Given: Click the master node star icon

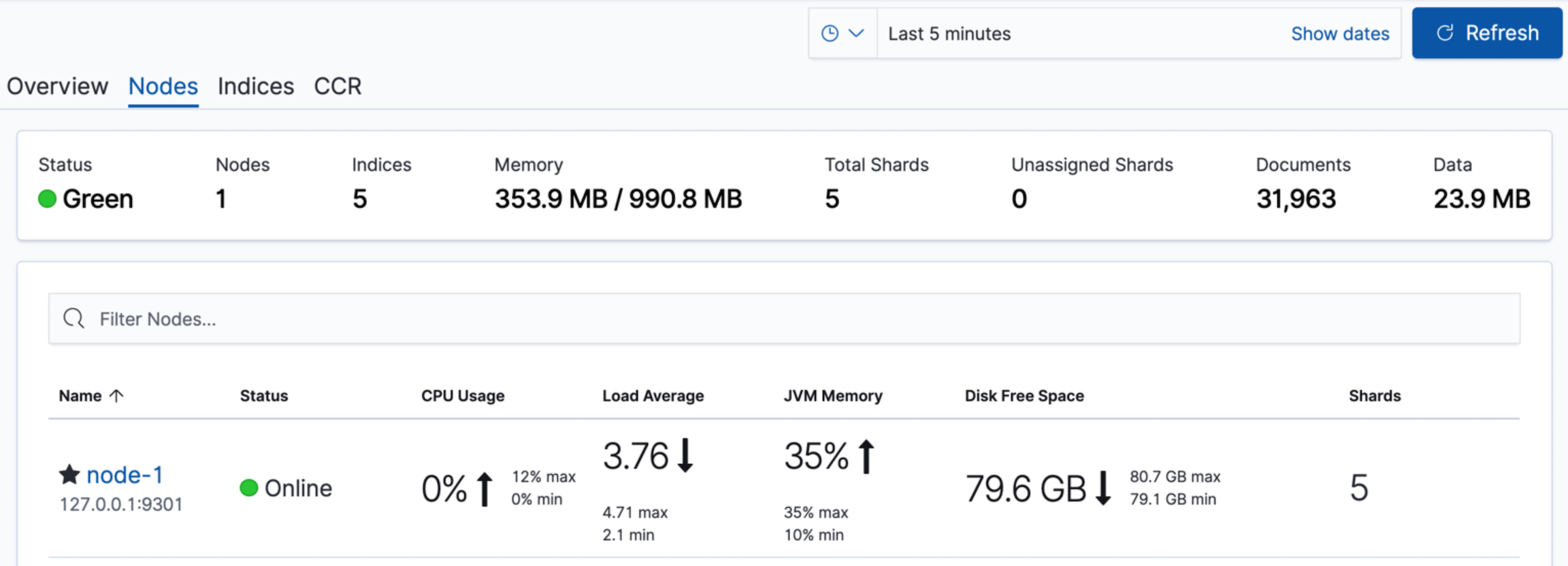Looking at the screenshot, I should [x=69, y=474].
